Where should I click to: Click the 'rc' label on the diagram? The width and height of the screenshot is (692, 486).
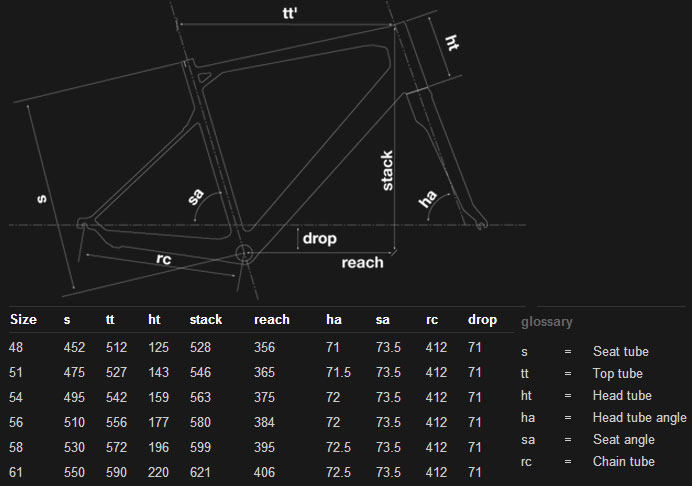pyautogui.click(x=164, y=259)
